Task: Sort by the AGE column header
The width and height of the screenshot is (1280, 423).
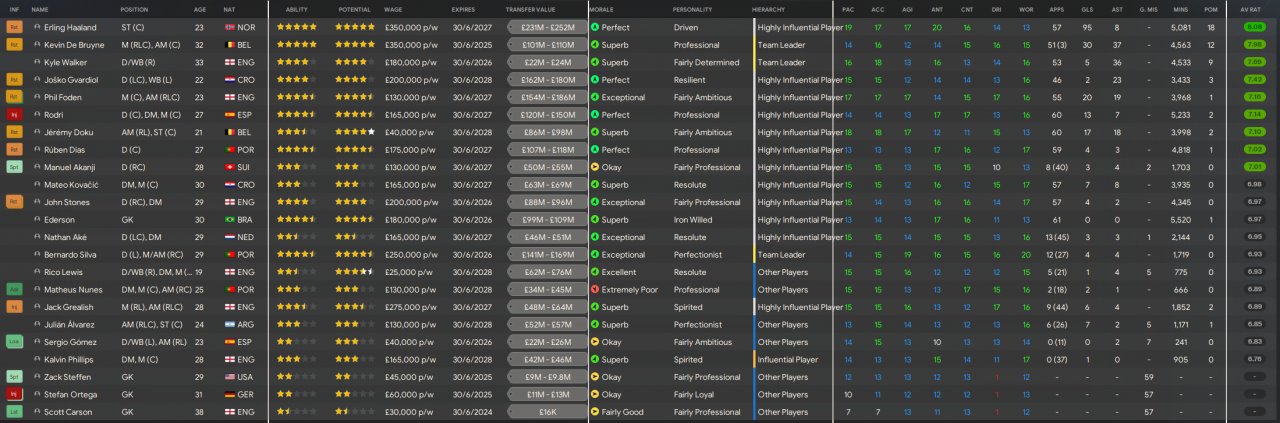Action: click(x=200, y=9)
